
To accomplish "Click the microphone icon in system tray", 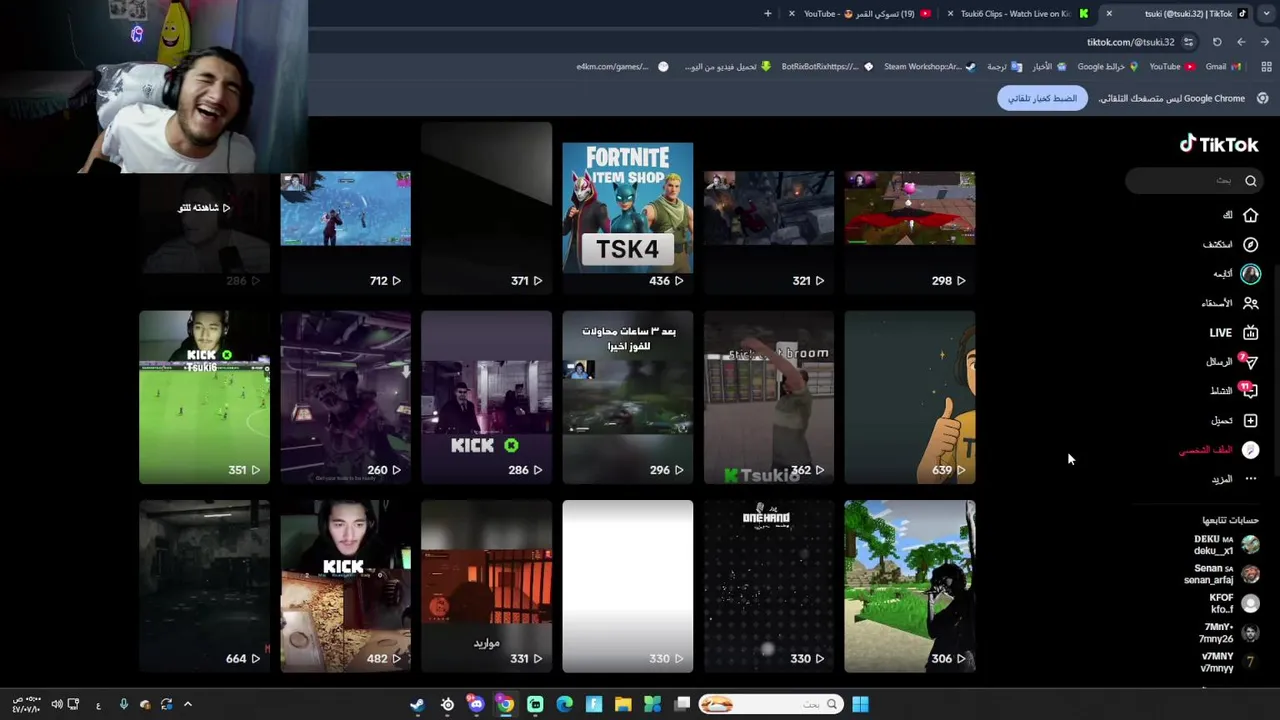I will (123, 705).
